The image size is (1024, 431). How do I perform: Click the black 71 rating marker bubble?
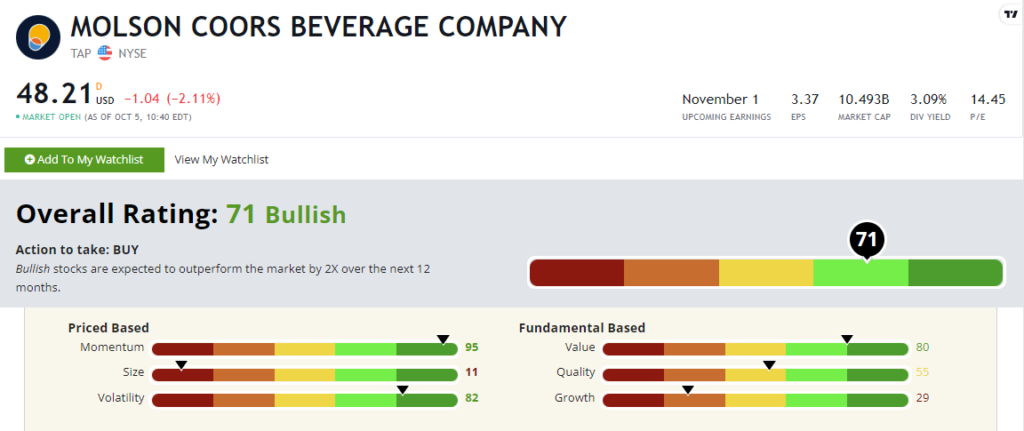(866, 240)
